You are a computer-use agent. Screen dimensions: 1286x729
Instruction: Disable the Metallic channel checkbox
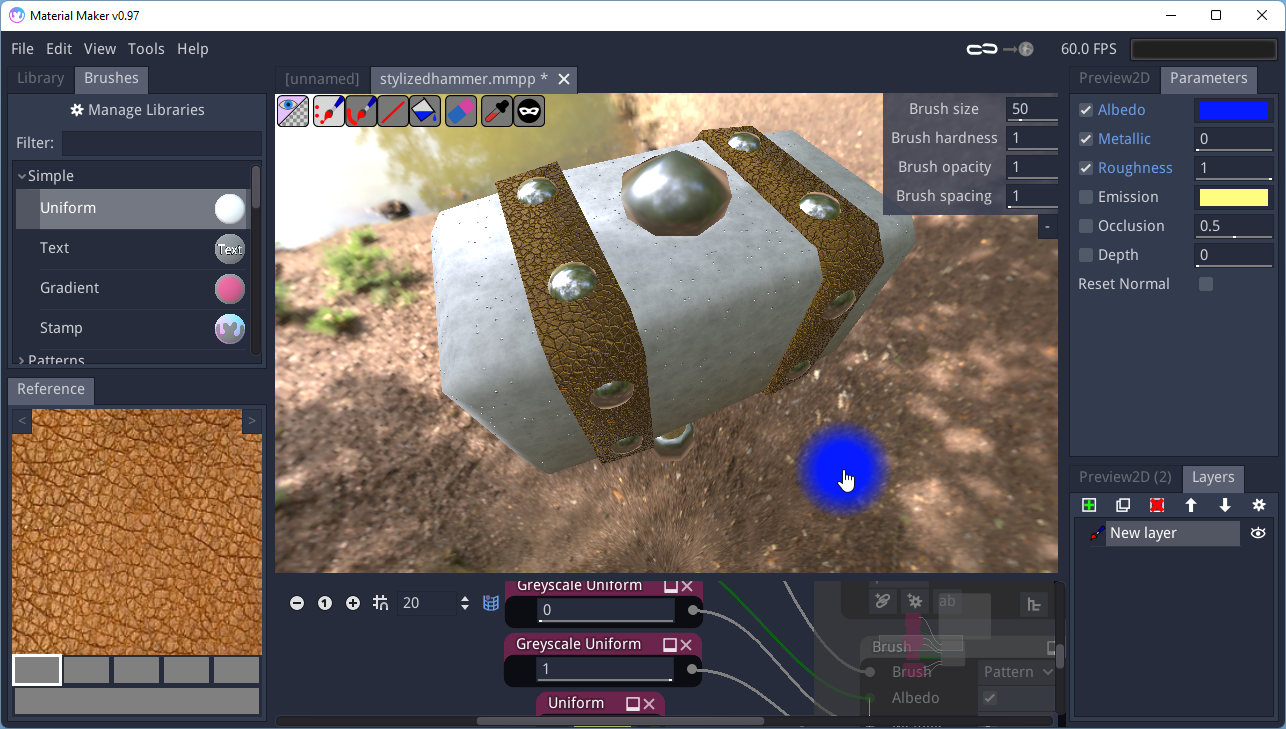point(1086,139)
